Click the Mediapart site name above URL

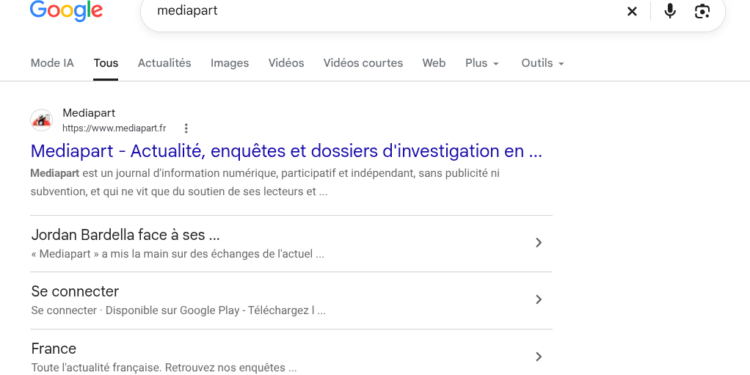[89, 113]
